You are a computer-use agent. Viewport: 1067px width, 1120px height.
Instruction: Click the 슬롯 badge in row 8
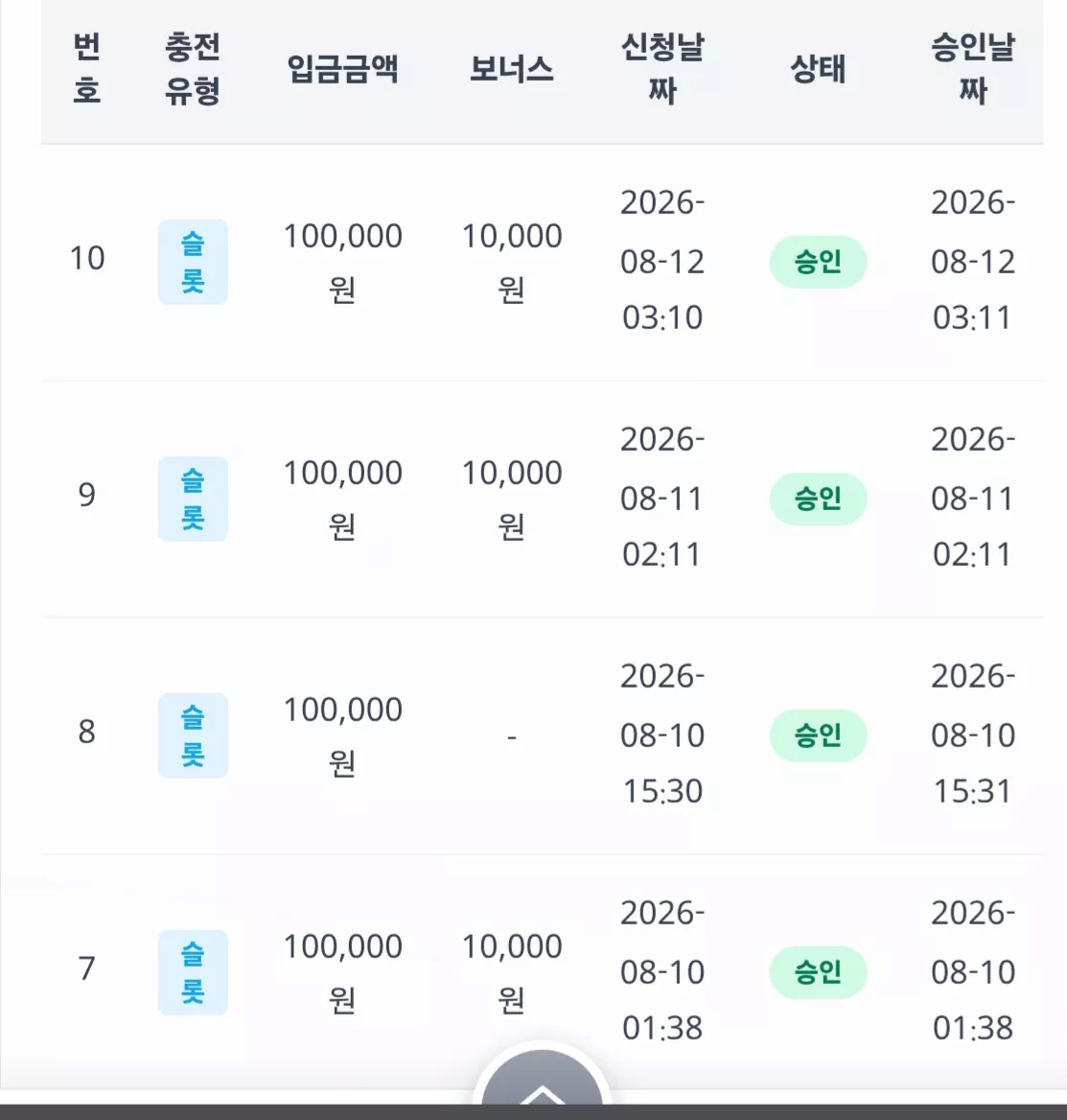click(193, 735)
